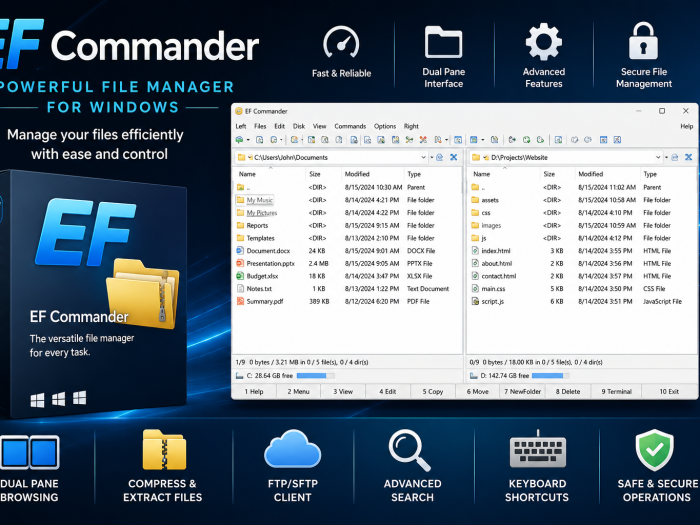Click the green-arrow export icon before the refresh icon
700x525 pixels.
512,140
